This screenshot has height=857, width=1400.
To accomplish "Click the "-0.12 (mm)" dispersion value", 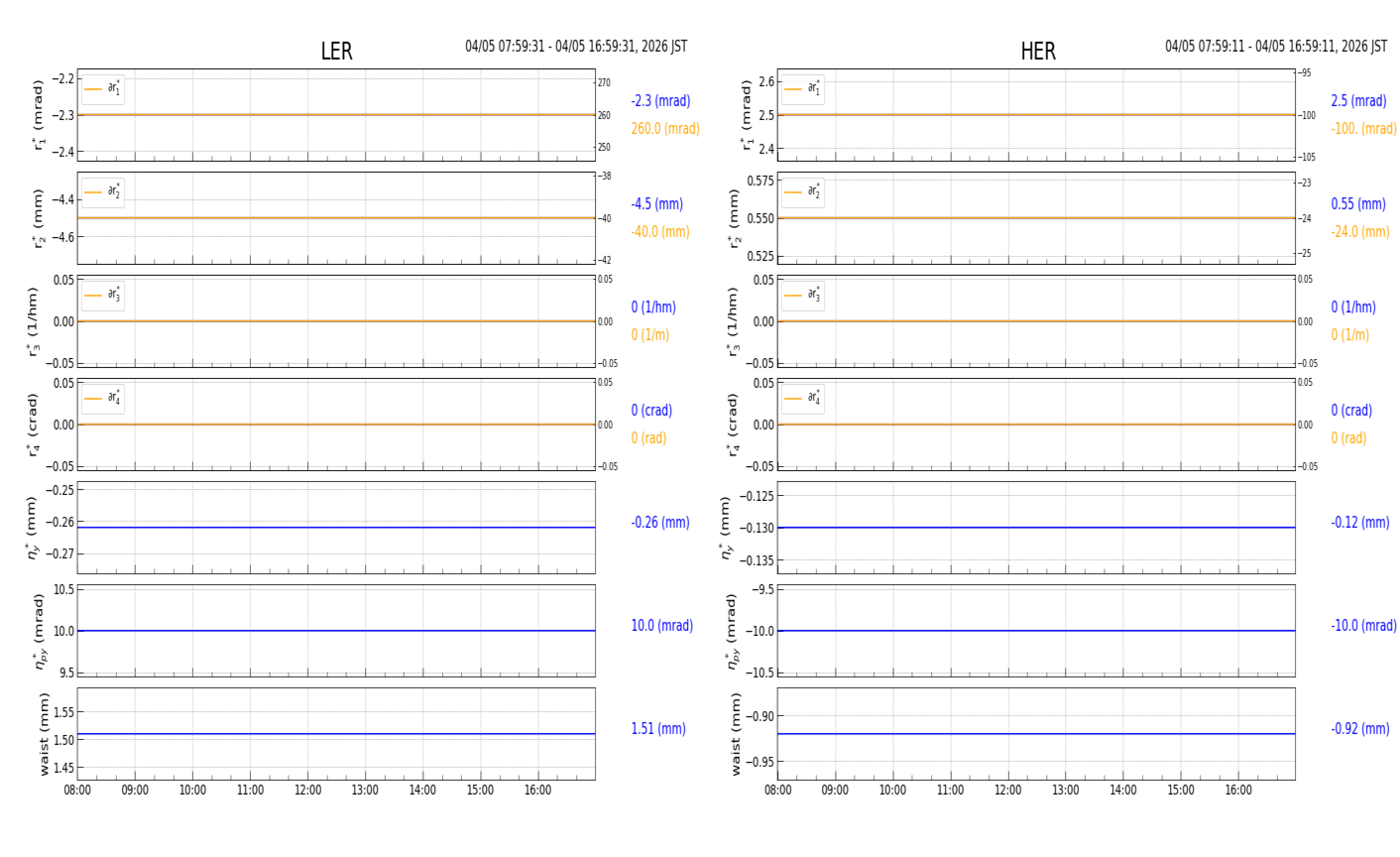I will 1360,523.
